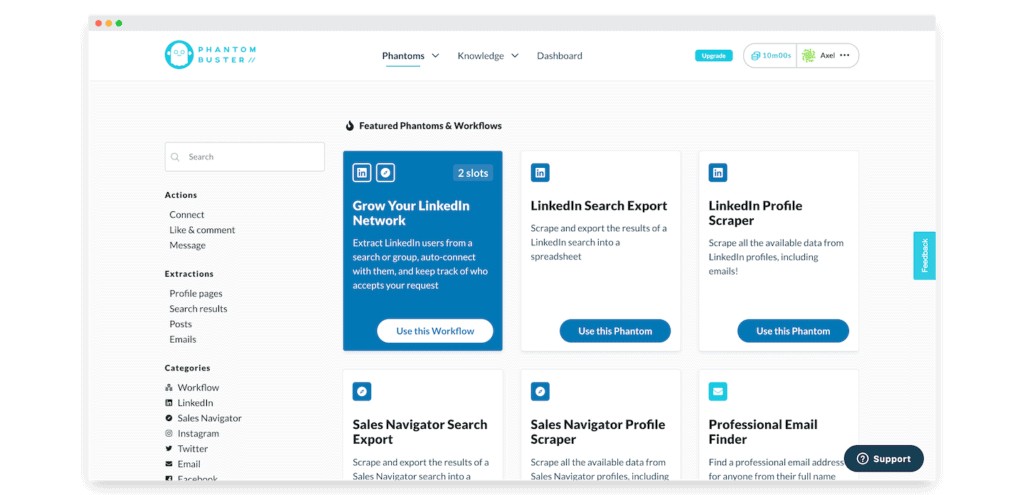
Task: Click the 10m00s execution time indicator
Action: tap(771, 56)
